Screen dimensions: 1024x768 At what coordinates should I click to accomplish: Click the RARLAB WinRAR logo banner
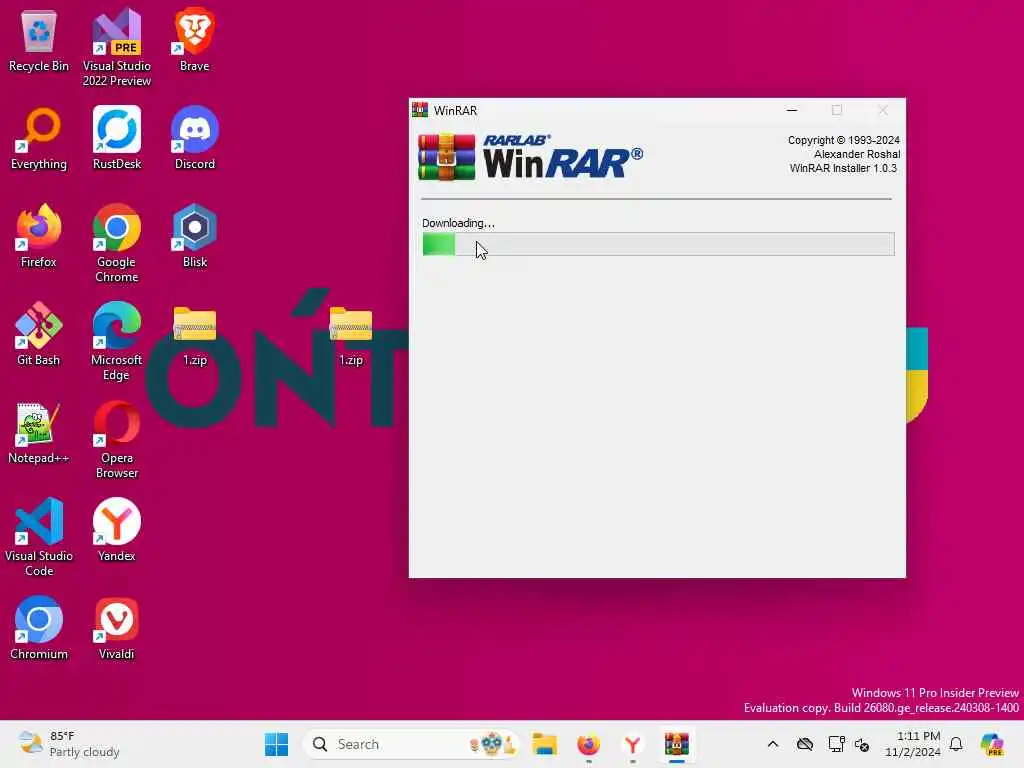pos(530,157)
